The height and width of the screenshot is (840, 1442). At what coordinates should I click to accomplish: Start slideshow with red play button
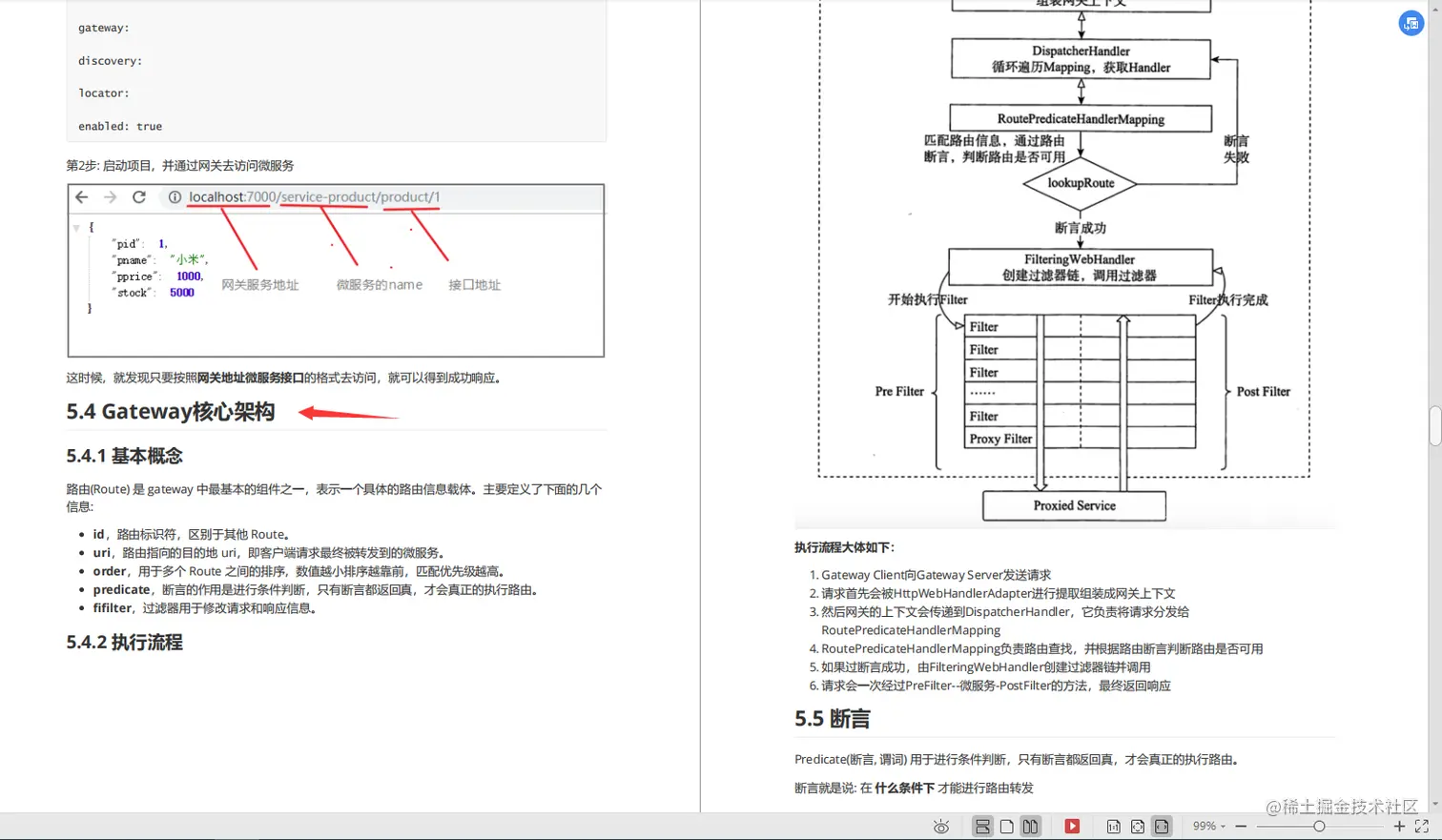point(1072,827)
